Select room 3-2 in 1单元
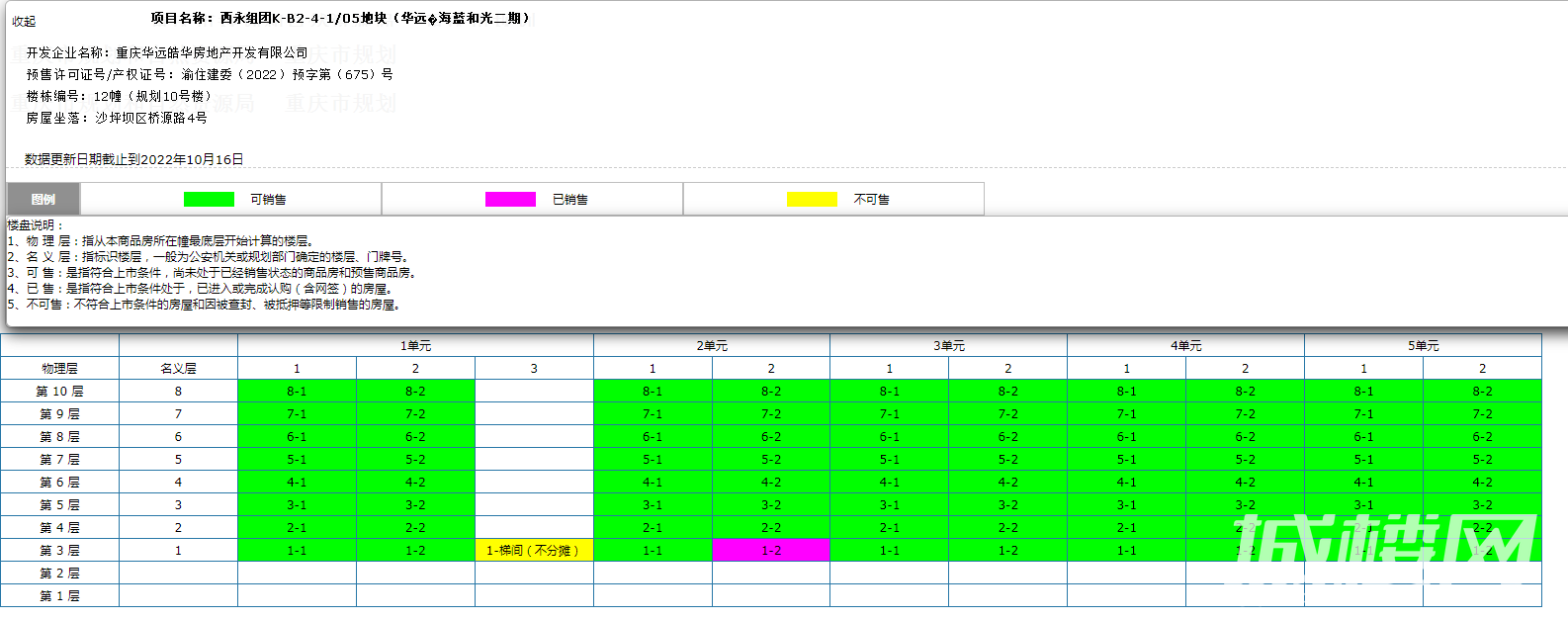The image size is (1568, 620). pyautogui.click(x=415, y=505)
